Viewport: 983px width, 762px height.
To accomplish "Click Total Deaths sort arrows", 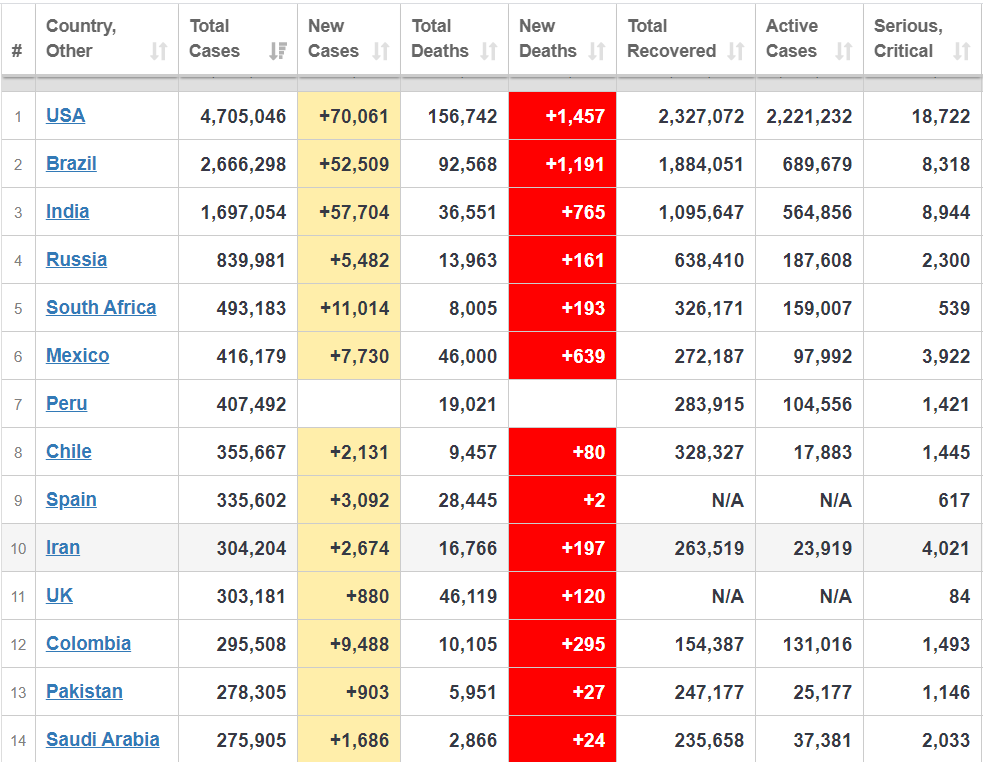I will pos(488,51).
